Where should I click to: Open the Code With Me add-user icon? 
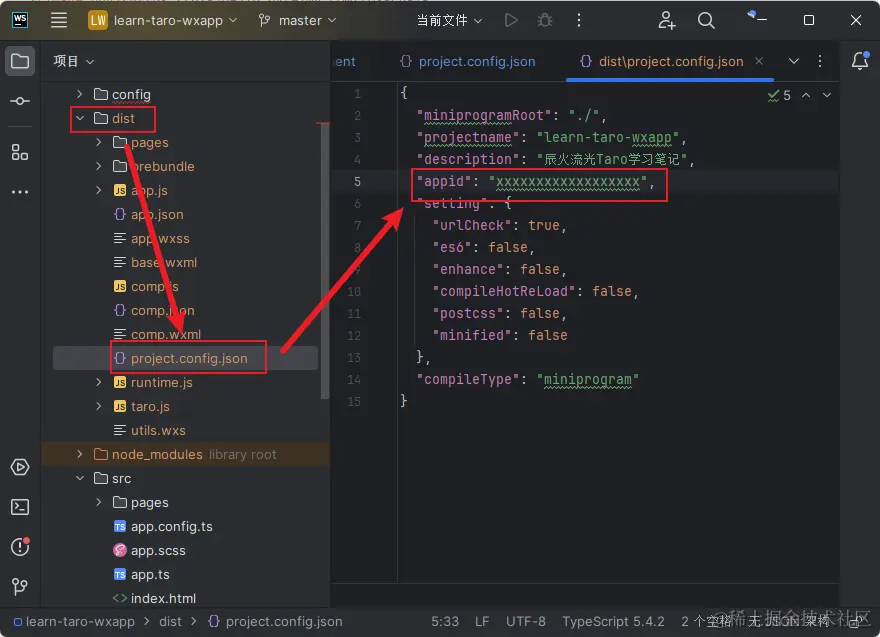tap(666, 21)
